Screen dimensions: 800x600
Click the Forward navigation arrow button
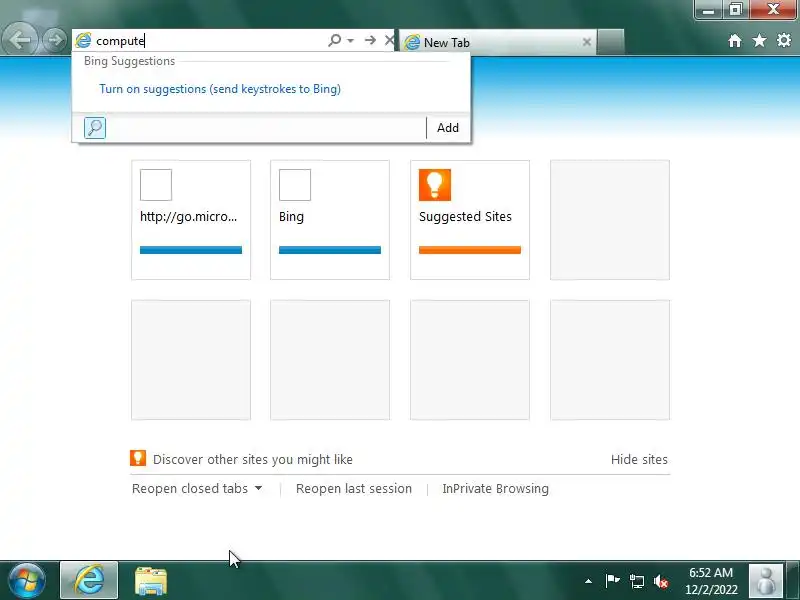pyautogui.click(x=54, y=40)
